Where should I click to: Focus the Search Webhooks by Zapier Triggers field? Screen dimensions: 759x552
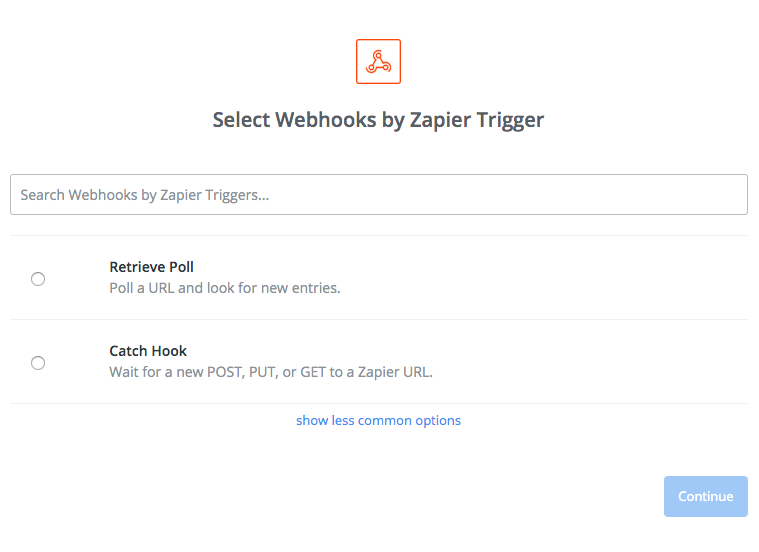pos(379,195)
